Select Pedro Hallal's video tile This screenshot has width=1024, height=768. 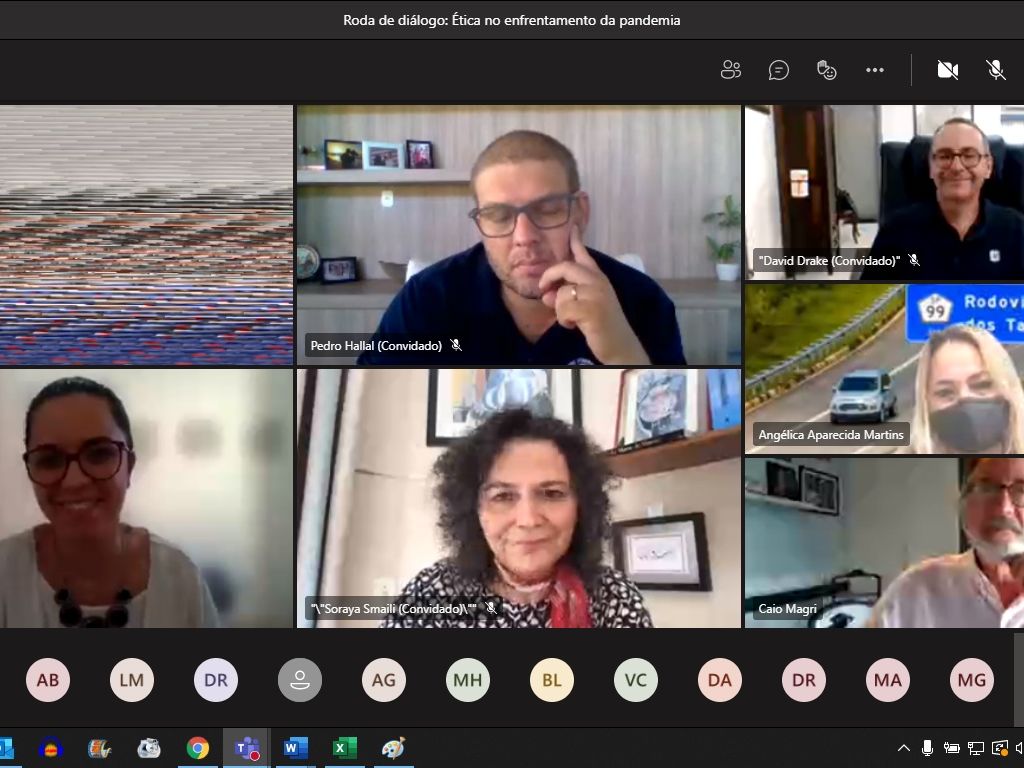pyautogui.click(x=518, y=235)
